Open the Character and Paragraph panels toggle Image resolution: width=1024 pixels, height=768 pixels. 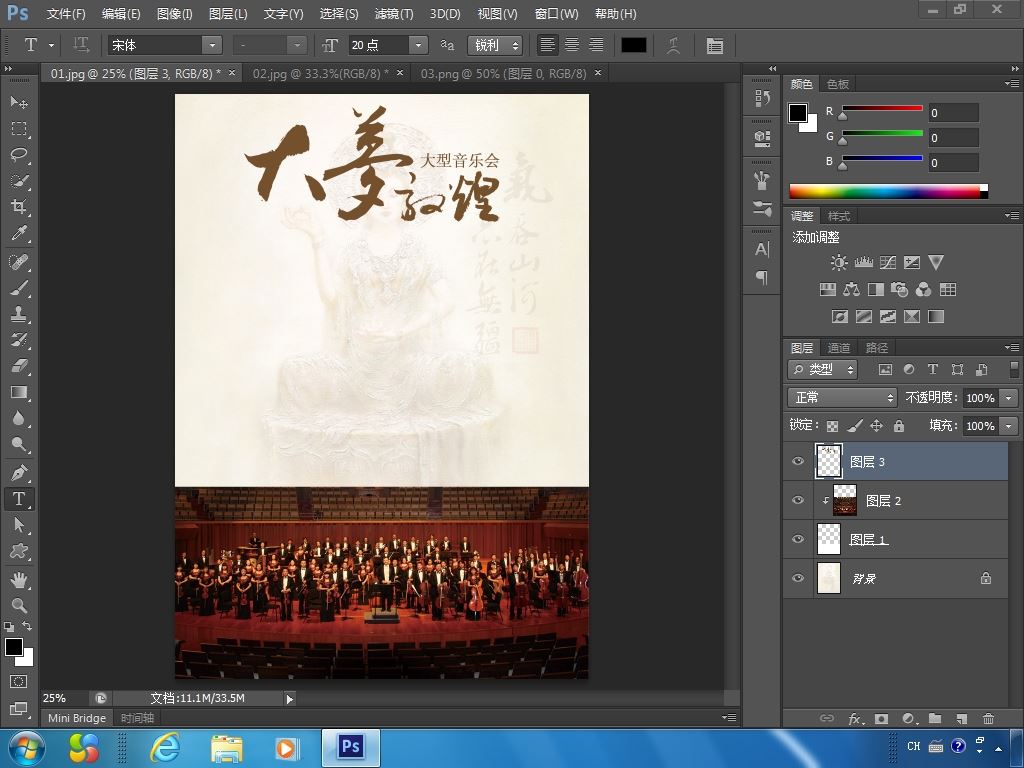714,45
